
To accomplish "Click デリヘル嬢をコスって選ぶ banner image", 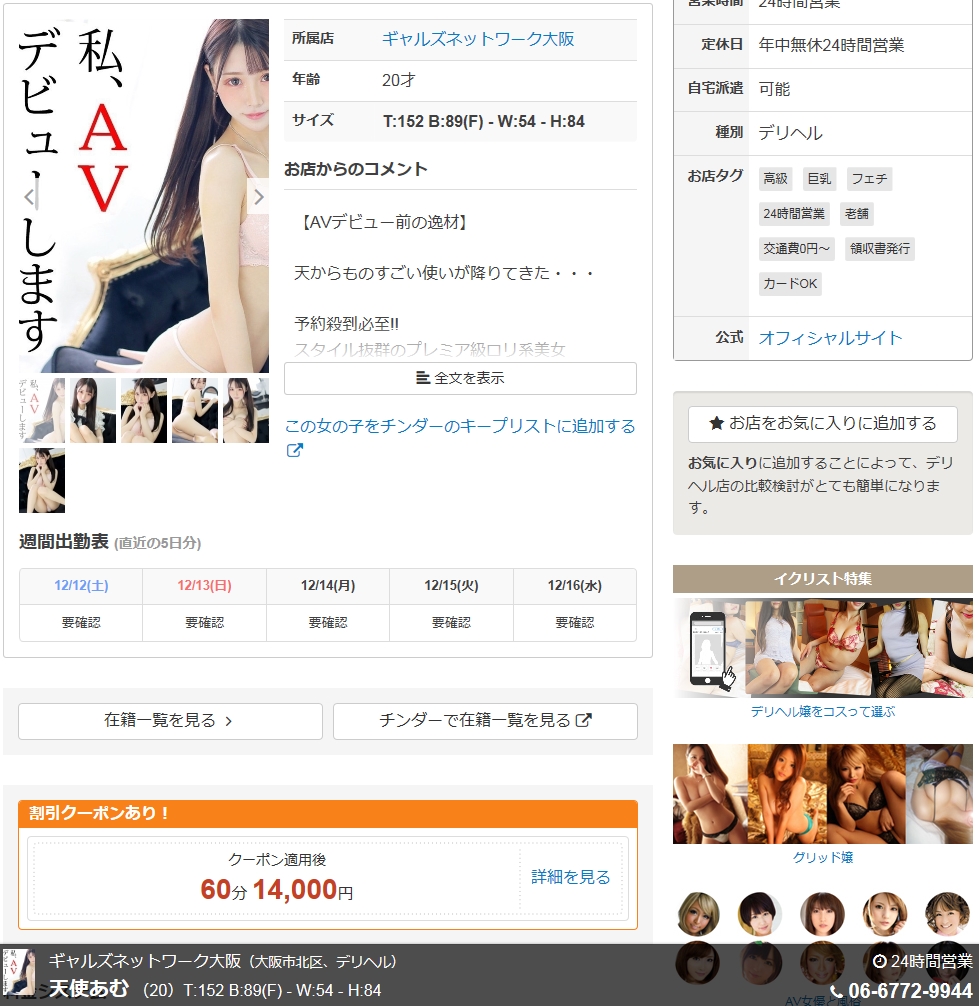I will (822, 648).
